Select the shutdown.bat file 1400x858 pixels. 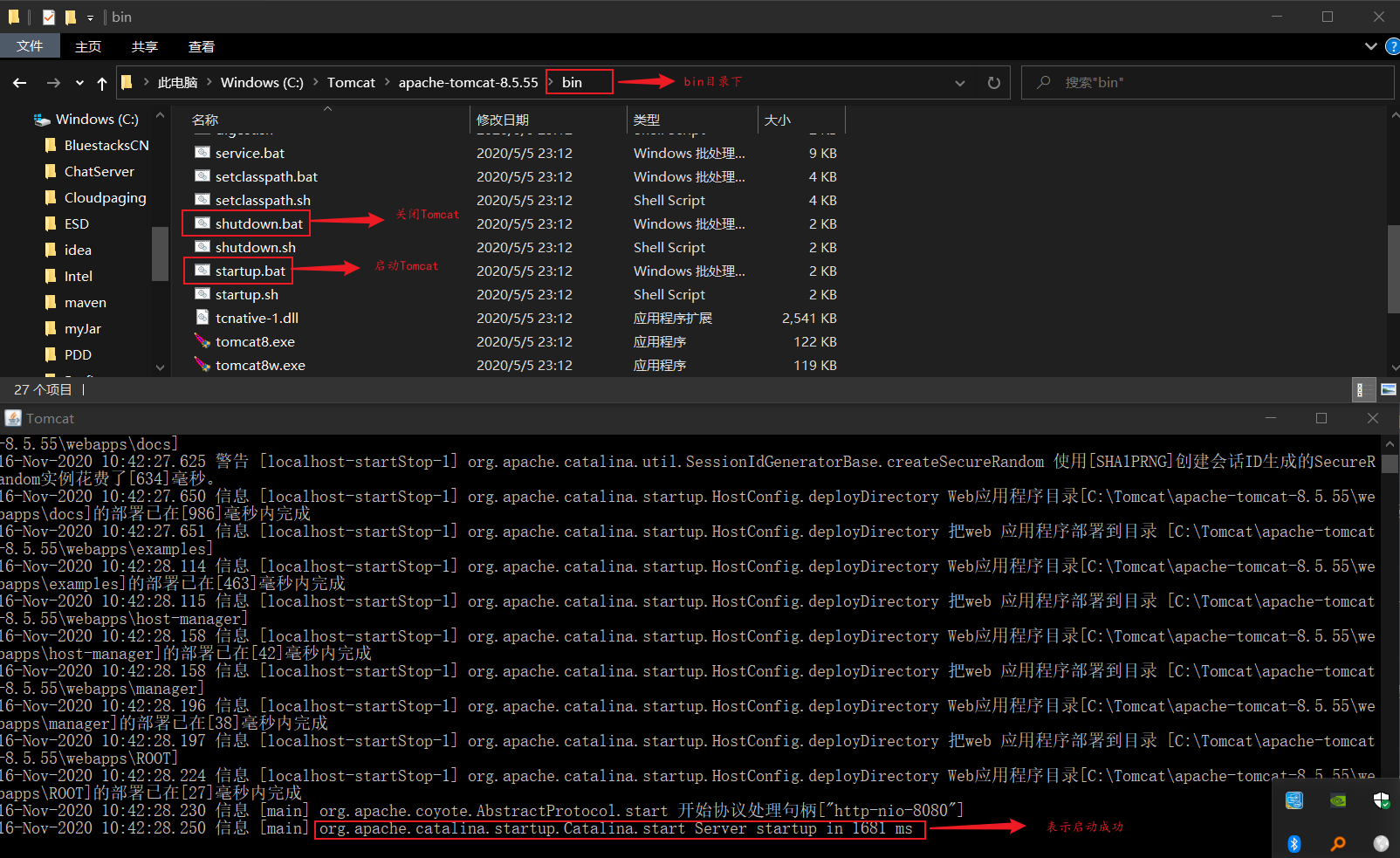click(259, 223)
